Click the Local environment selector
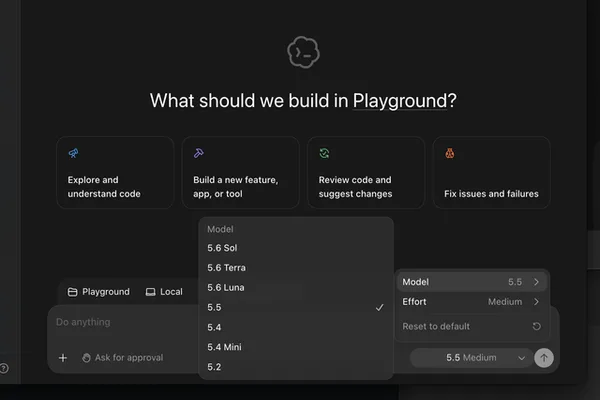 164,292
